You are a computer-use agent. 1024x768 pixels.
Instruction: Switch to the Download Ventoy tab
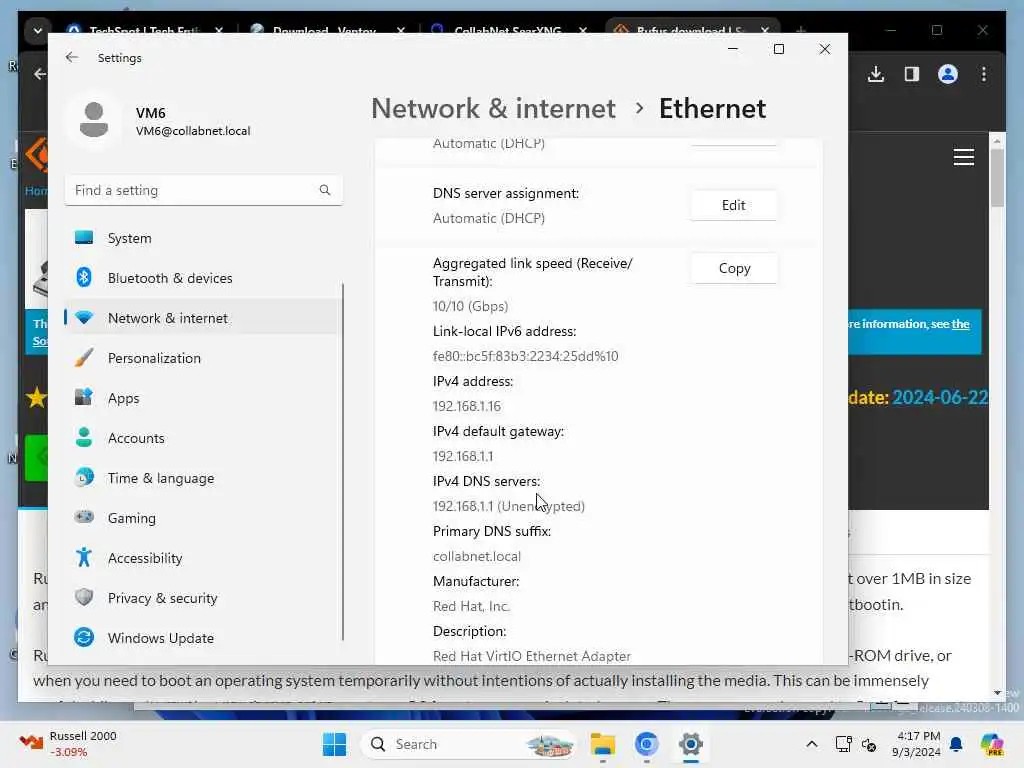coord(325,30)
